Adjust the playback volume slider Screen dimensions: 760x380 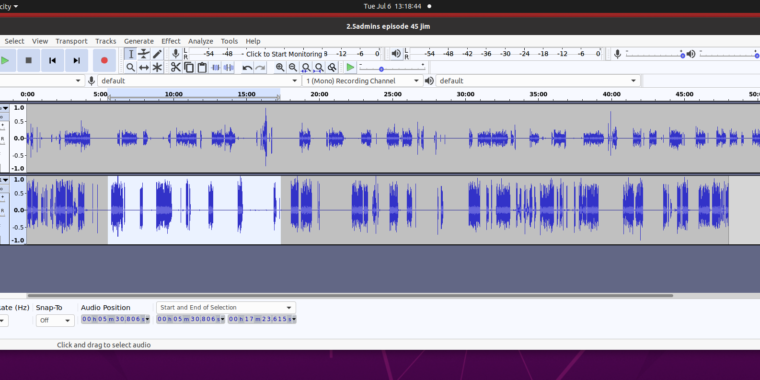[728, 54]
